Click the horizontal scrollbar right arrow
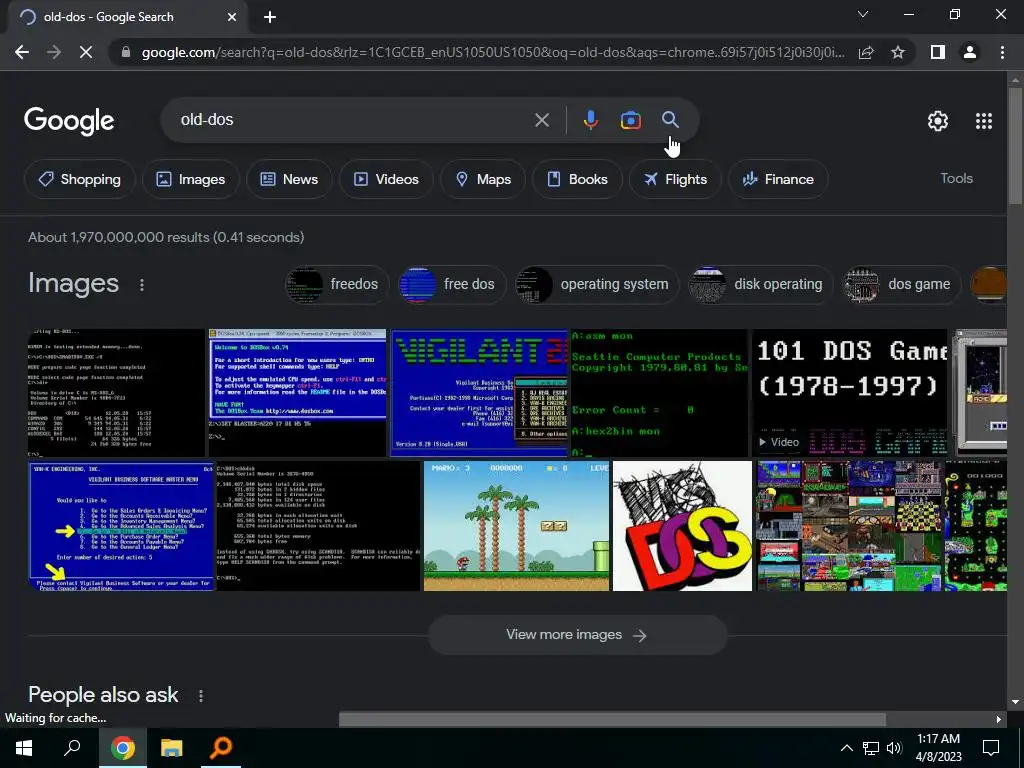This screenshot has width=1024, height=768. [999, 719]
